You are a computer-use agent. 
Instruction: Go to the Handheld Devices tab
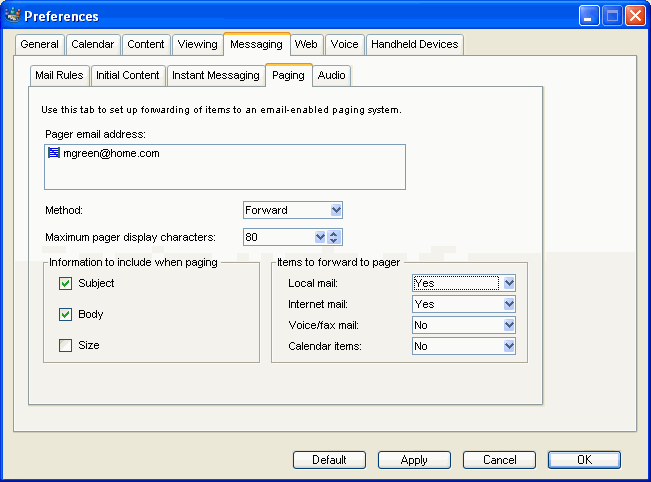[x=414, y=44]
